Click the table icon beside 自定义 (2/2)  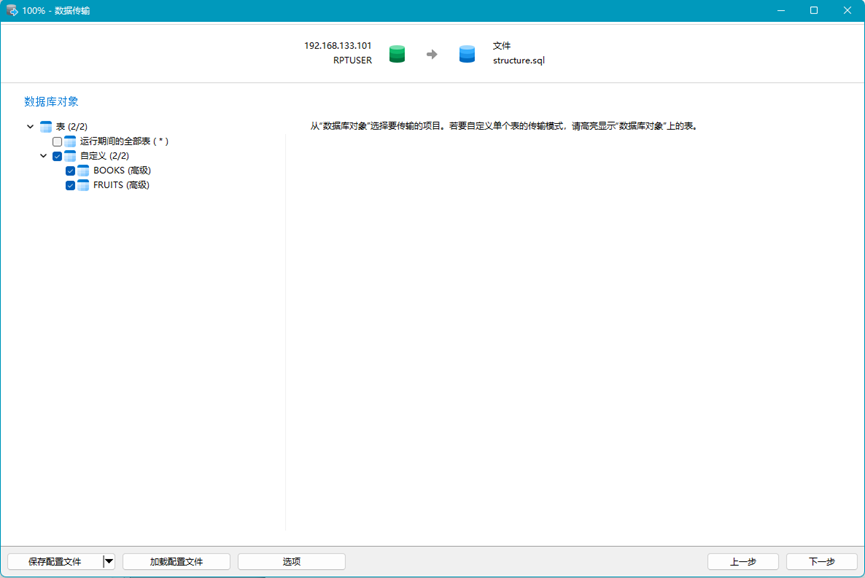pyautogui.click(x=70, y=156)
